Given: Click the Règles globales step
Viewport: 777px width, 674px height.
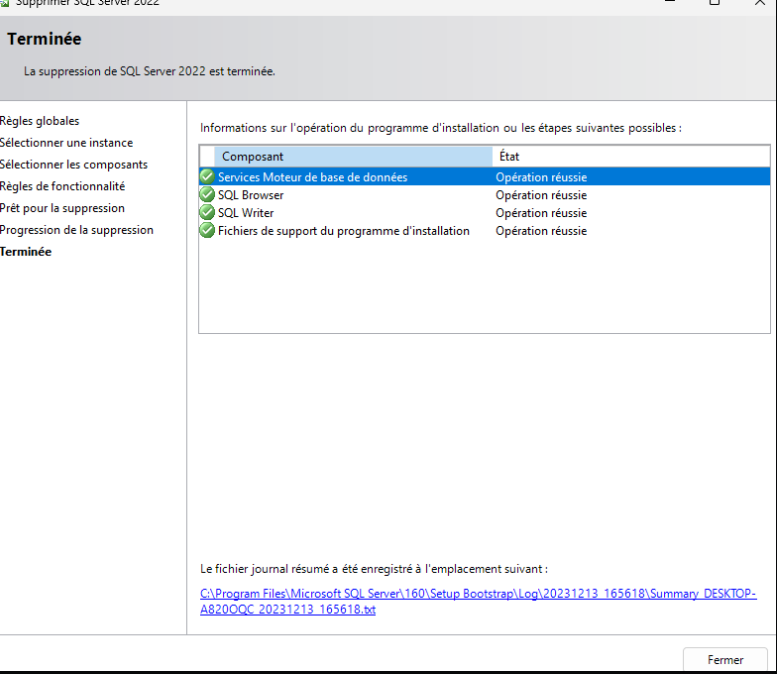Looking at the screenshot, I should 40,121.
